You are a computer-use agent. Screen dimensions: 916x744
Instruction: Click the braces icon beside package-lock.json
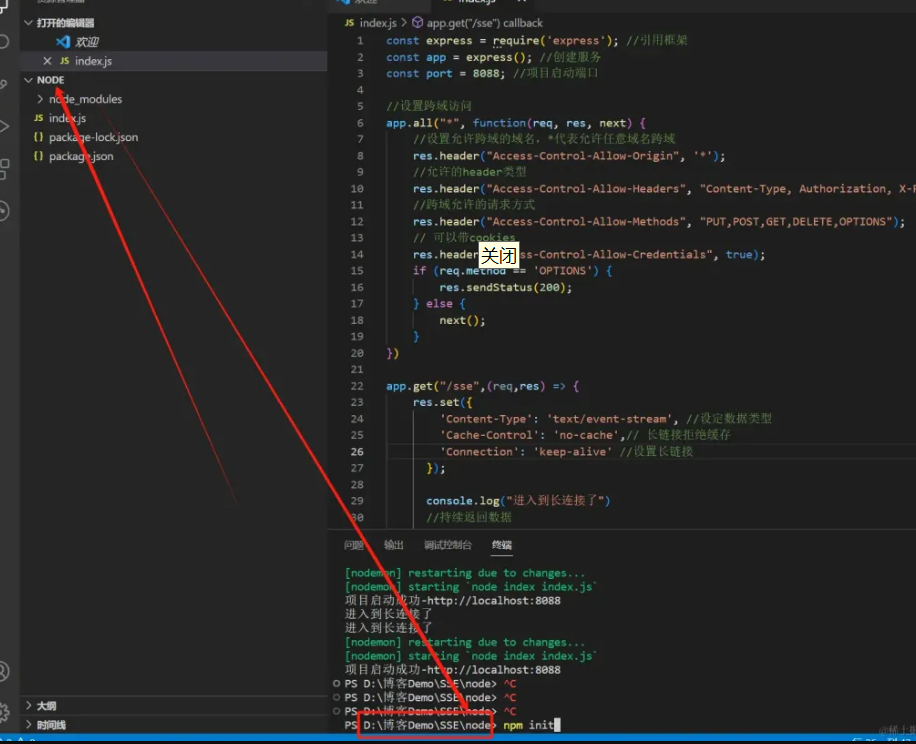(39, 137)
